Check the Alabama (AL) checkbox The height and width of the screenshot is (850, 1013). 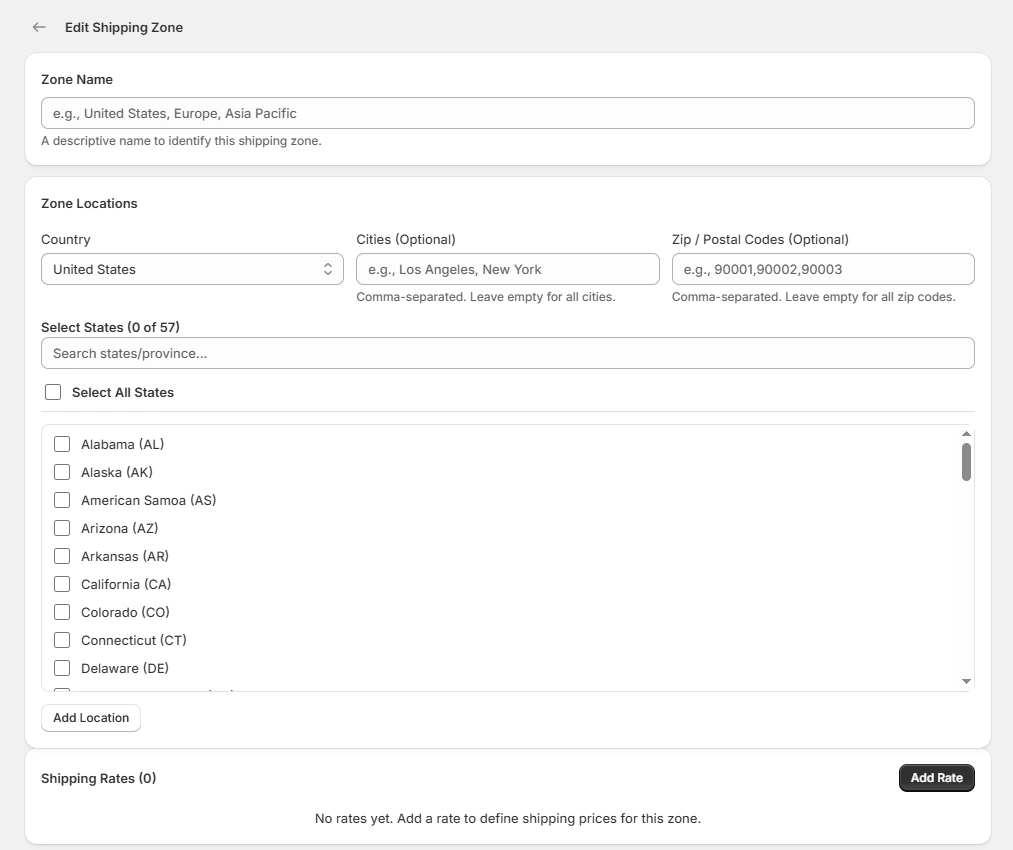pyautogui.click(x=62, y=444)
